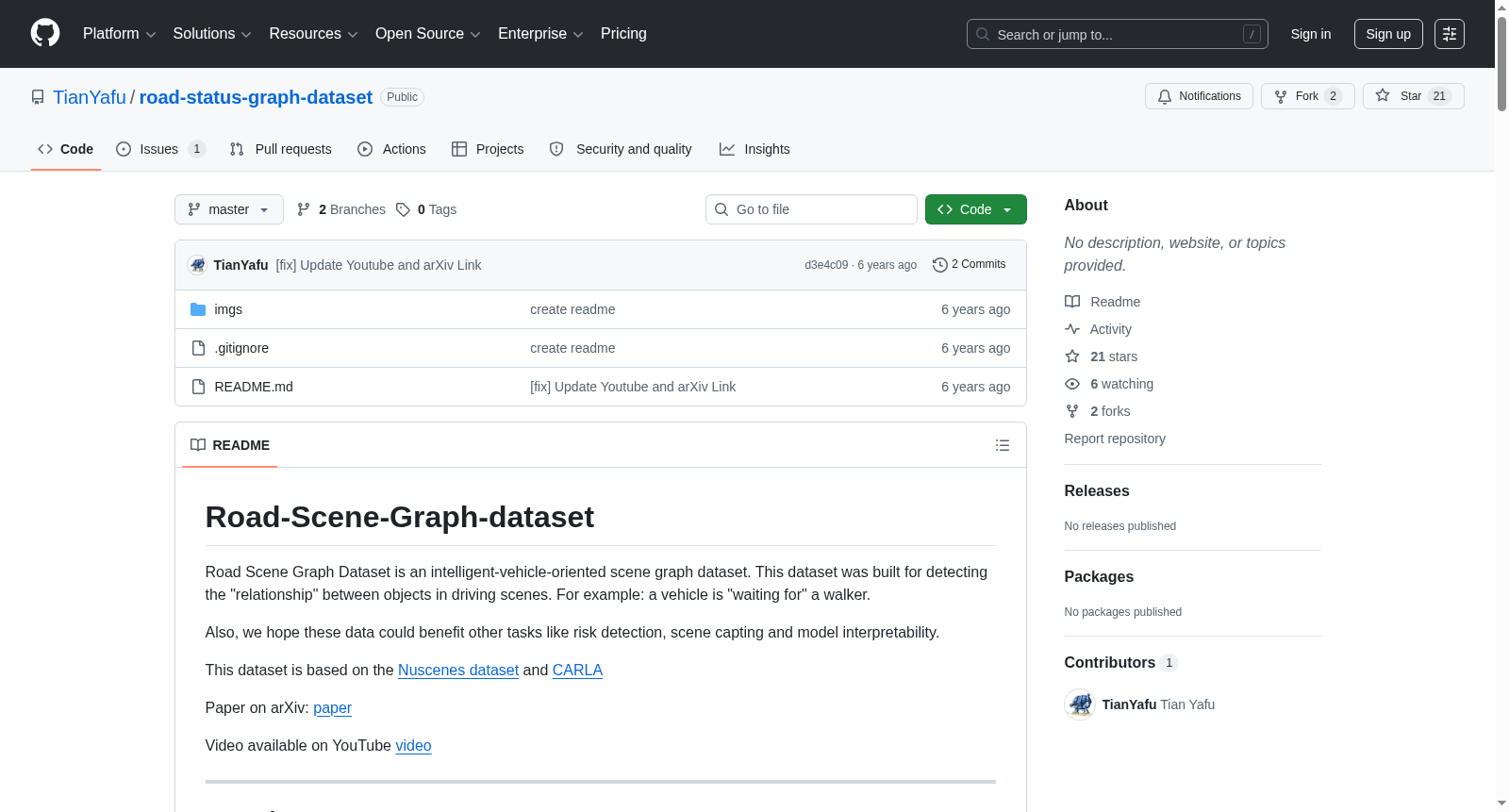Screen dimensions: 1509x812
Task: Click the contributor TianYafu avatar
Action: (1080, 704)
